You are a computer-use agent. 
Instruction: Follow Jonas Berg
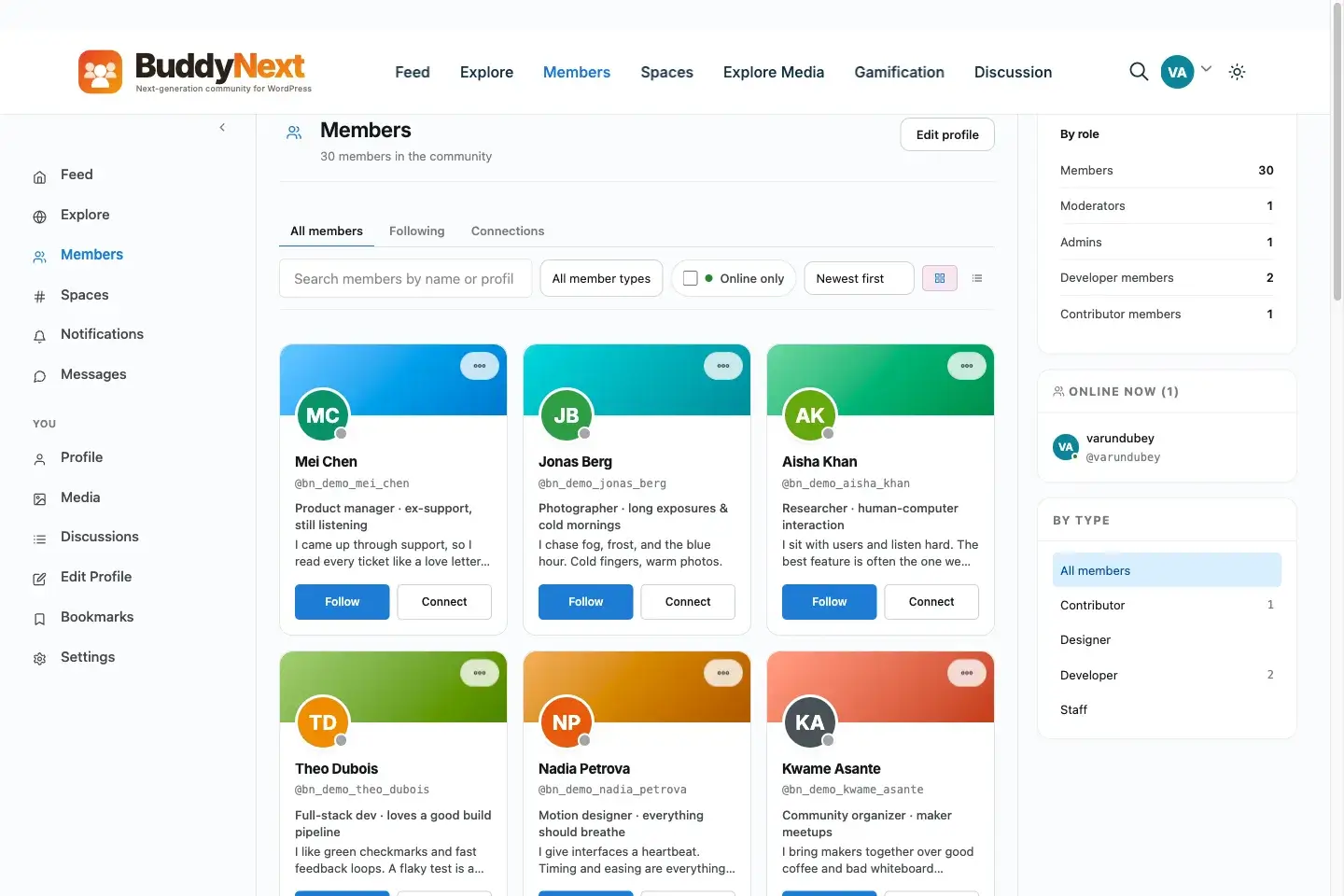[585, 602]
